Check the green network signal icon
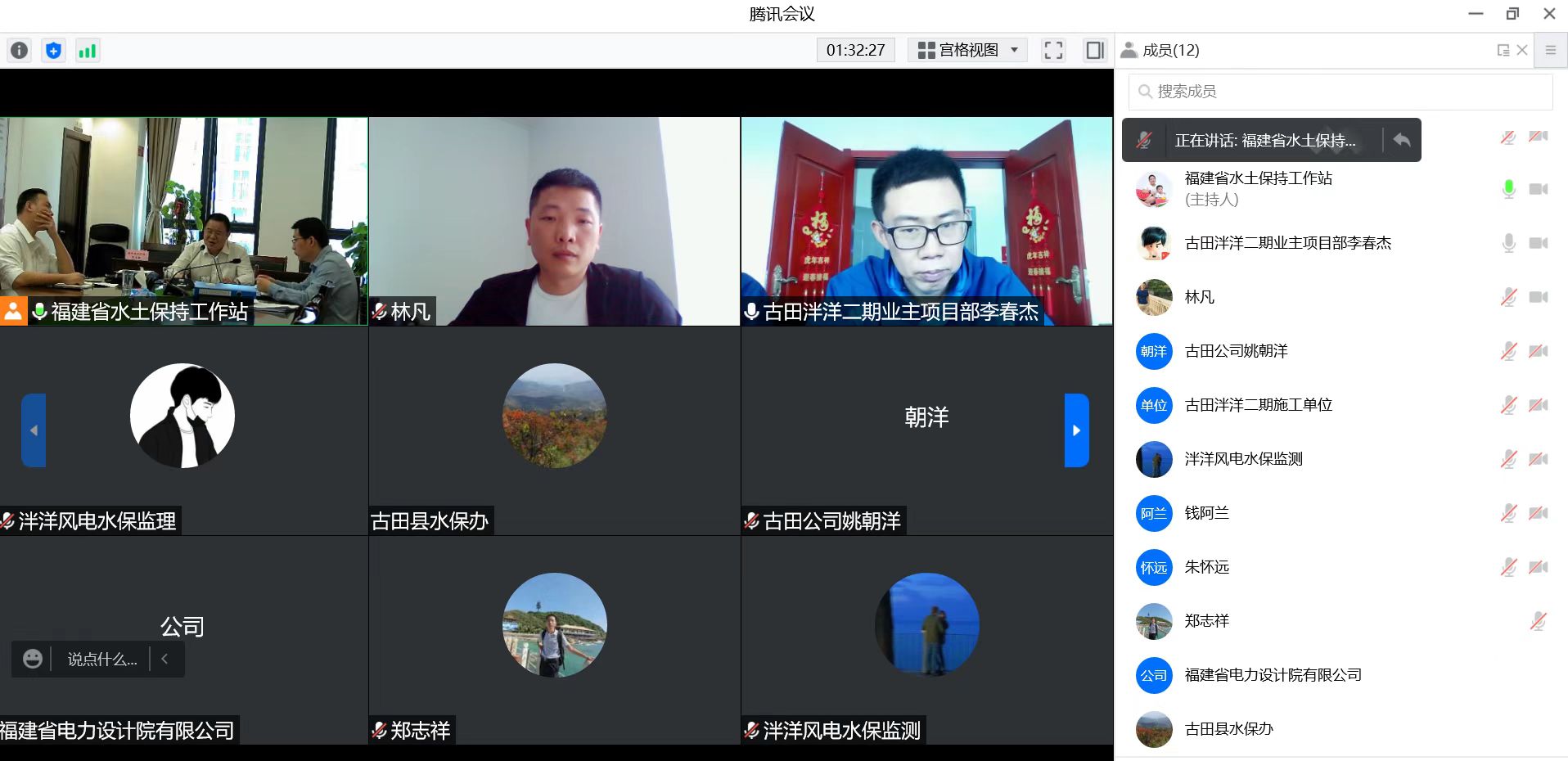The width and height of the screenshot is (1568, 761). coord(87,51)
